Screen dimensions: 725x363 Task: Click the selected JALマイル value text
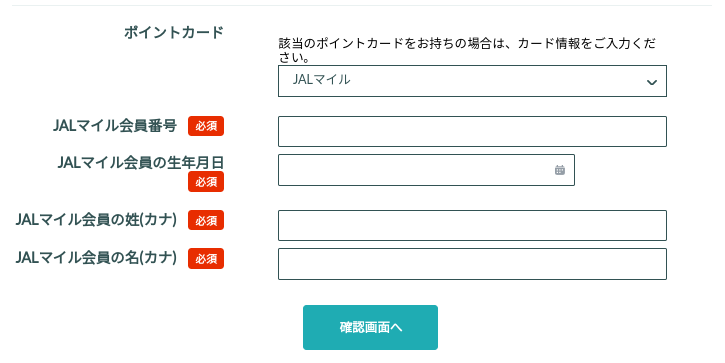[x=321, y=80]
